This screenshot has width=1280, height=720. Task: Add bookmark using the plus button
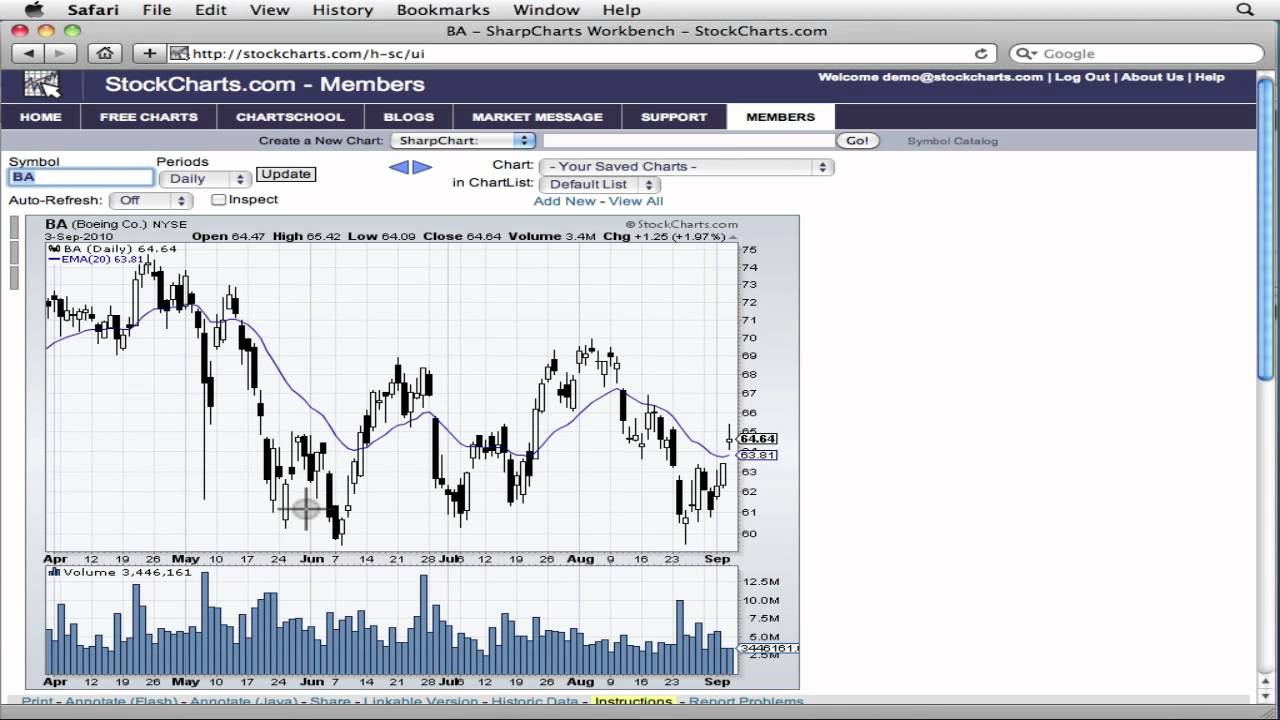[x=150, y=53]
